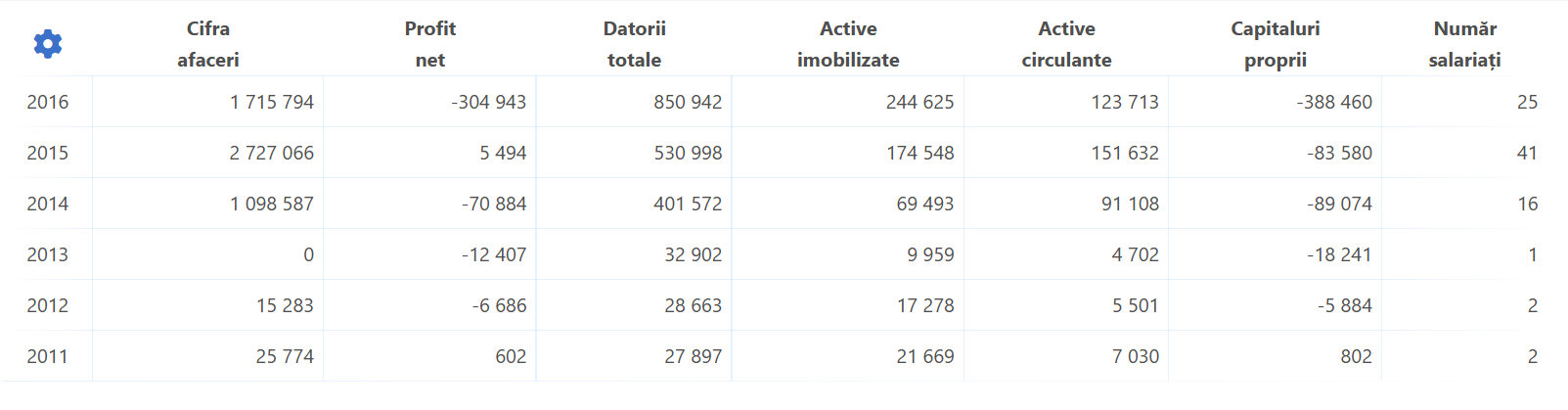Image resolution: width=1568 pixels, height=410 pixels.
Task: Select the 41 employees cell for 2015
Action: (x=1527, y=153)
